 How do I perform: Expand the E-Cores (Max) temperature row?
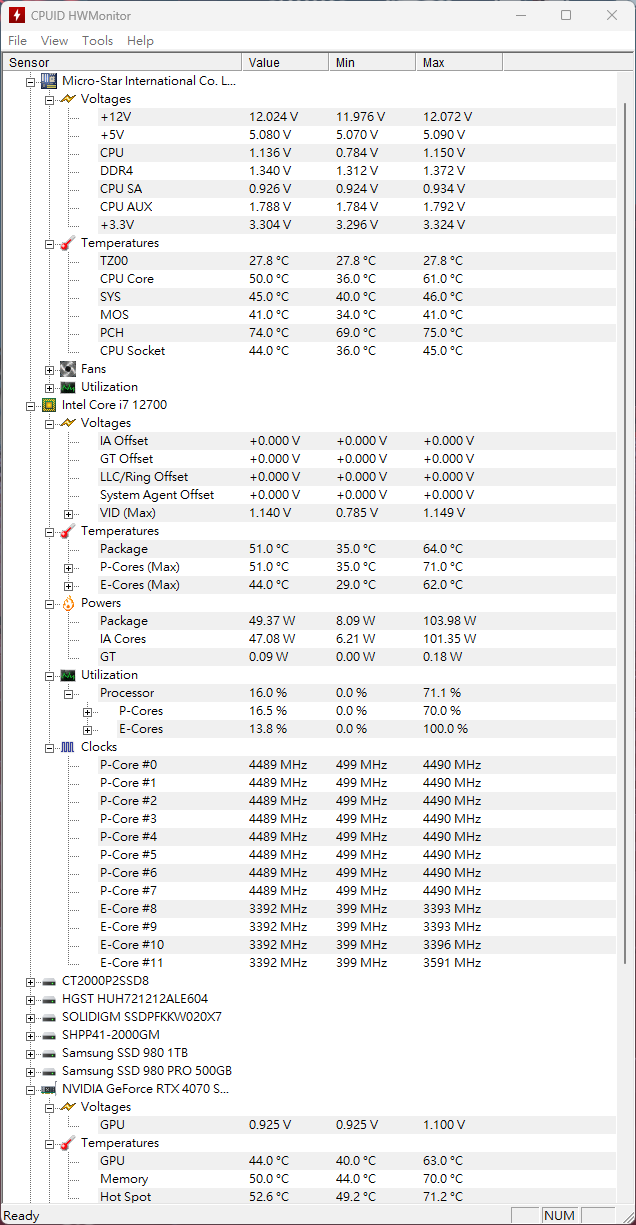pos(68,585)
